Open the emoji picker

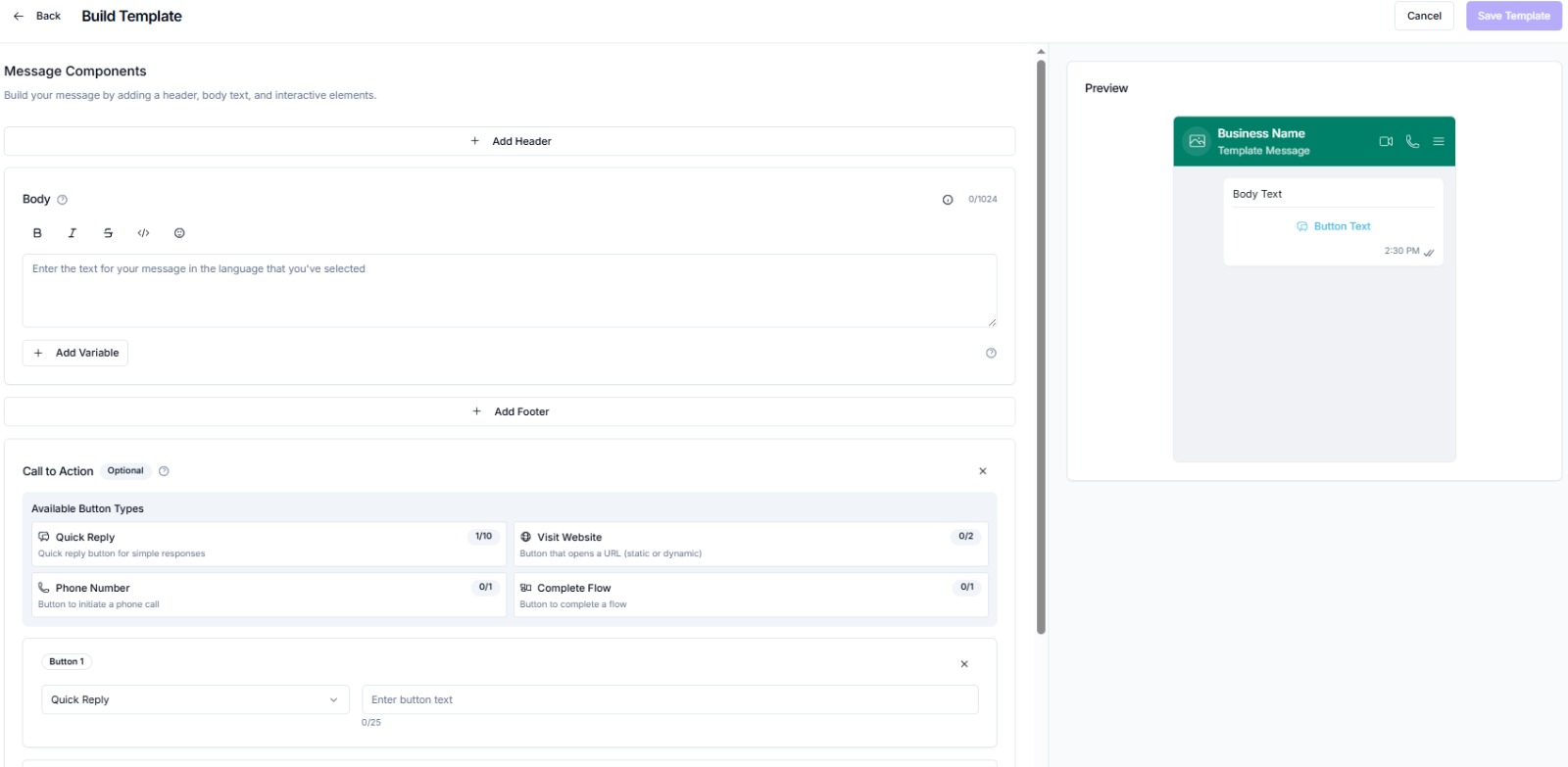[179, 233]
